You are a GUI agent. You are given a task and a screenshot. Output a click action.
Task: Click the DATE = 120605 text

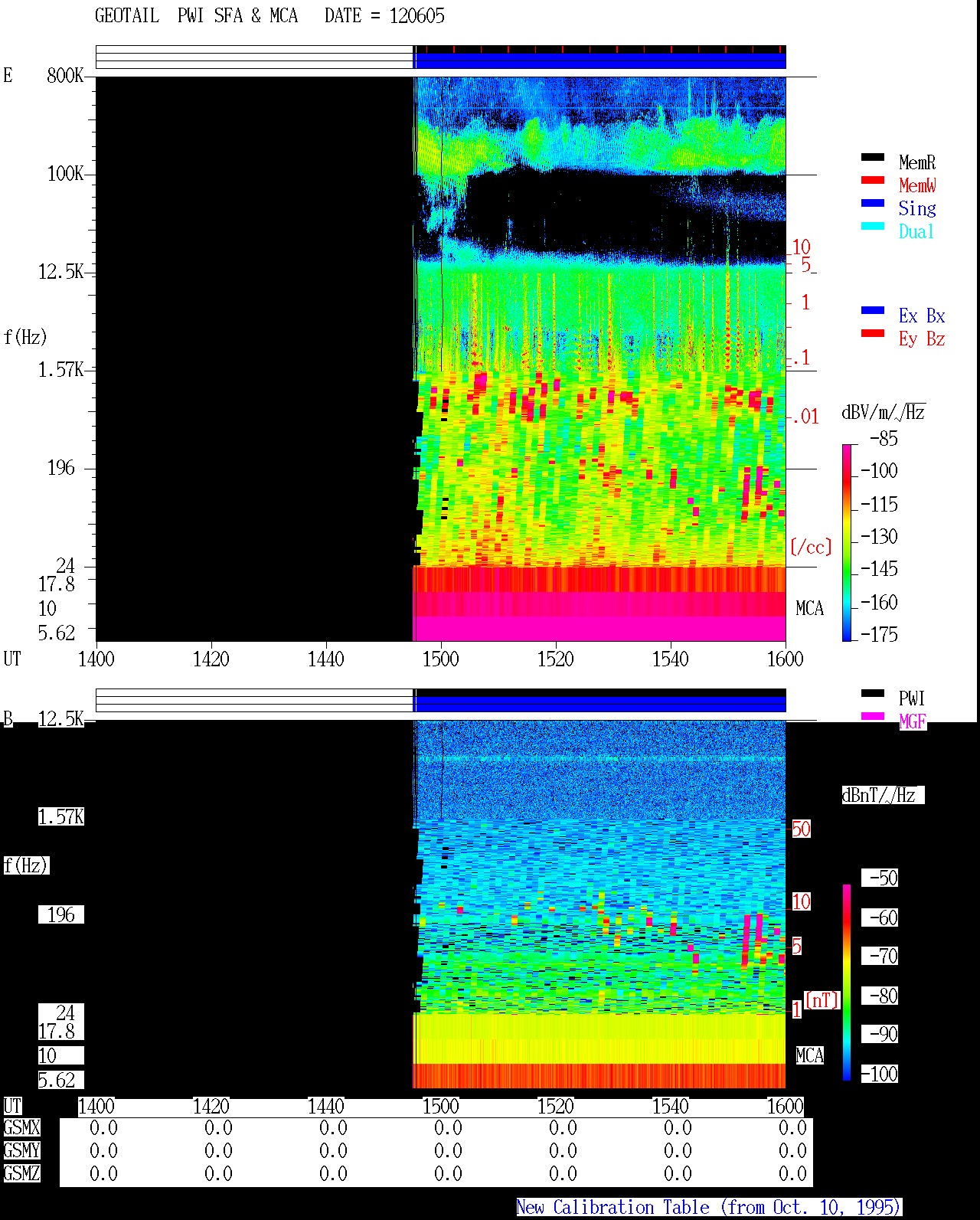(384, 16)
